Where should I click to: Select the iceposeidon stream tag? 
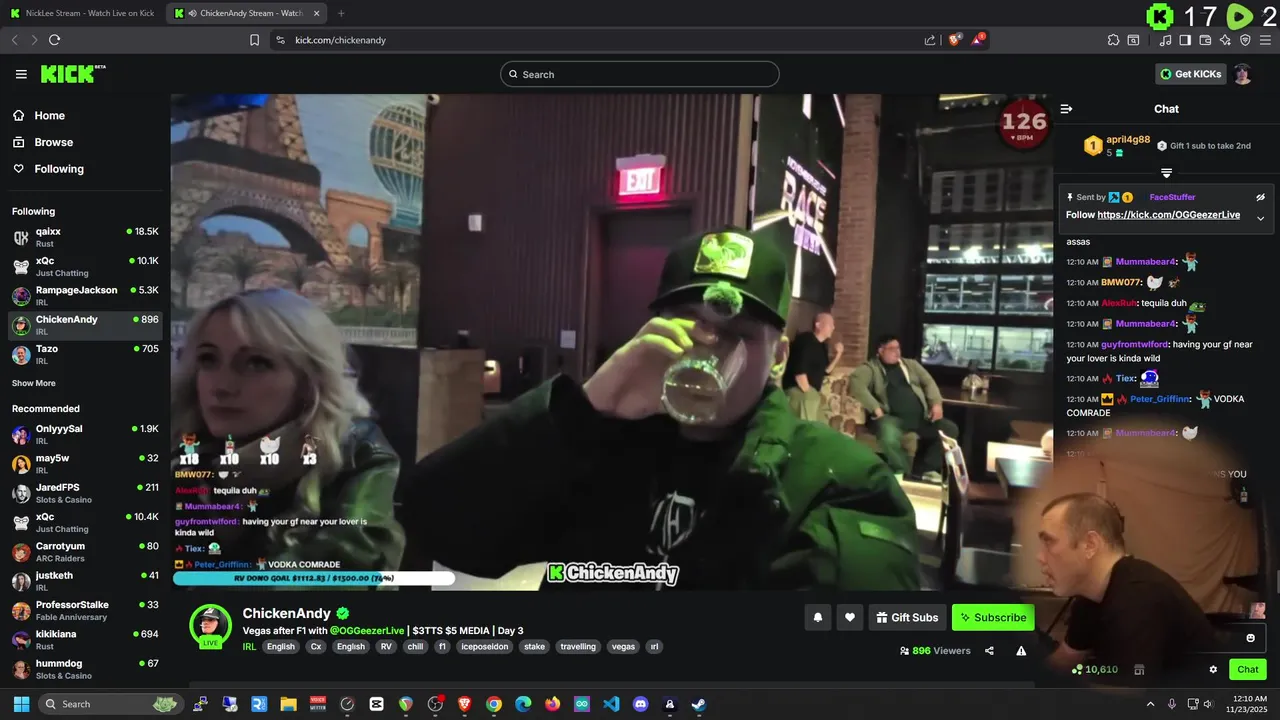(x=484, y=647)
